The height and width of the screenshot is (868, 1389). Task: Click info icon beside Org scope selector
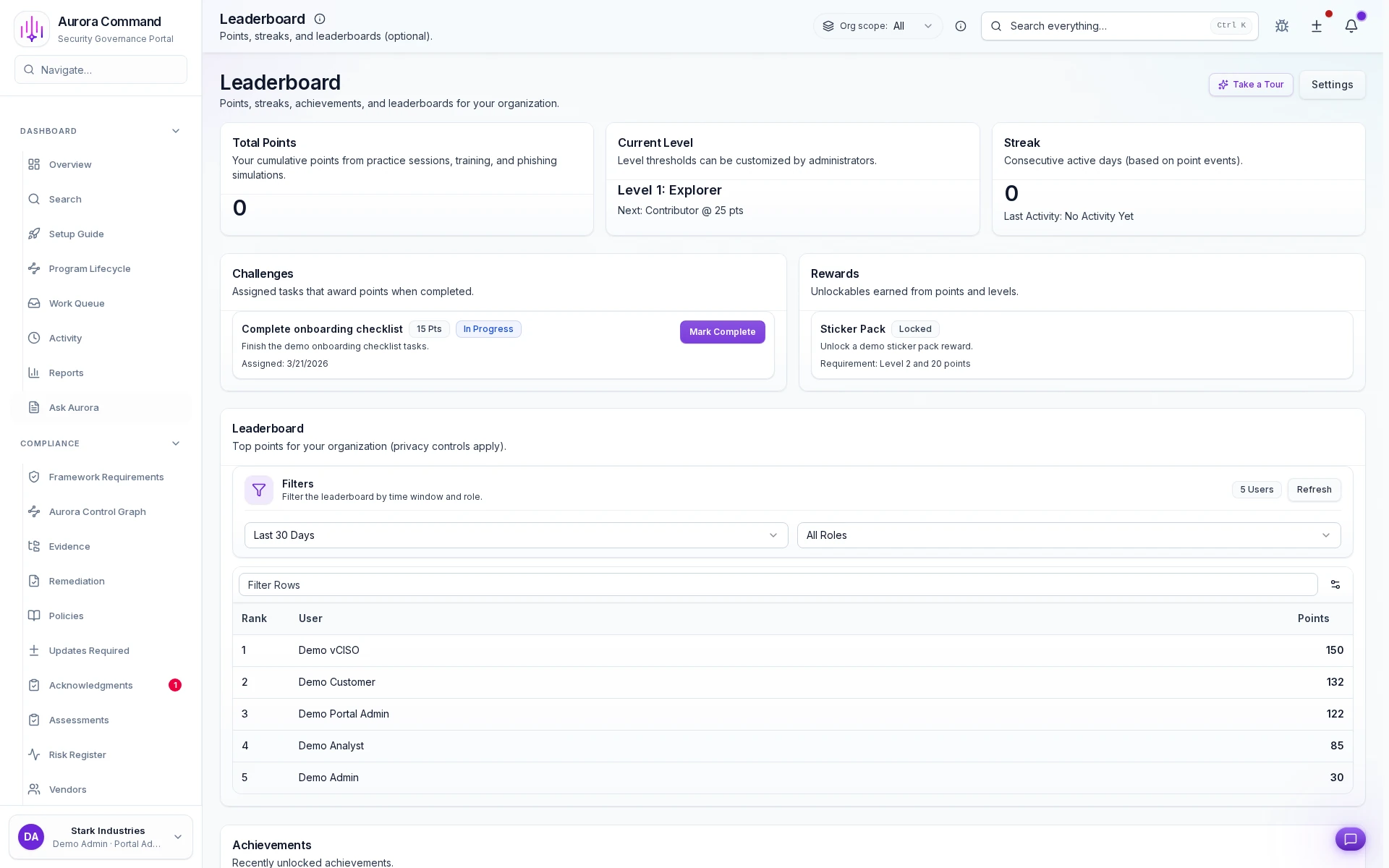960,26
